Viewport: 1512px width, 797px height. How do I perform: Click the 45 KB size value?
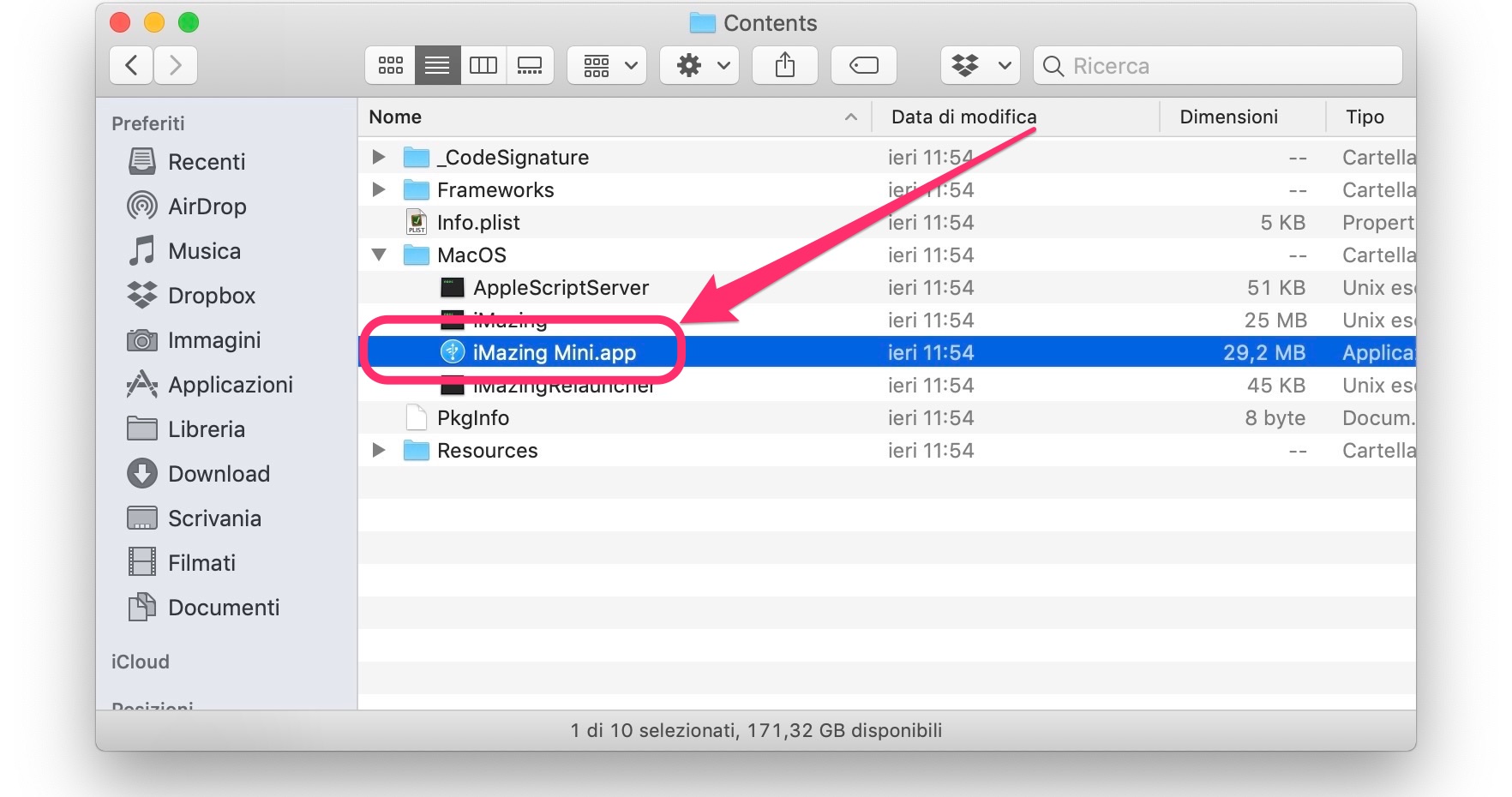point(1276,386)
